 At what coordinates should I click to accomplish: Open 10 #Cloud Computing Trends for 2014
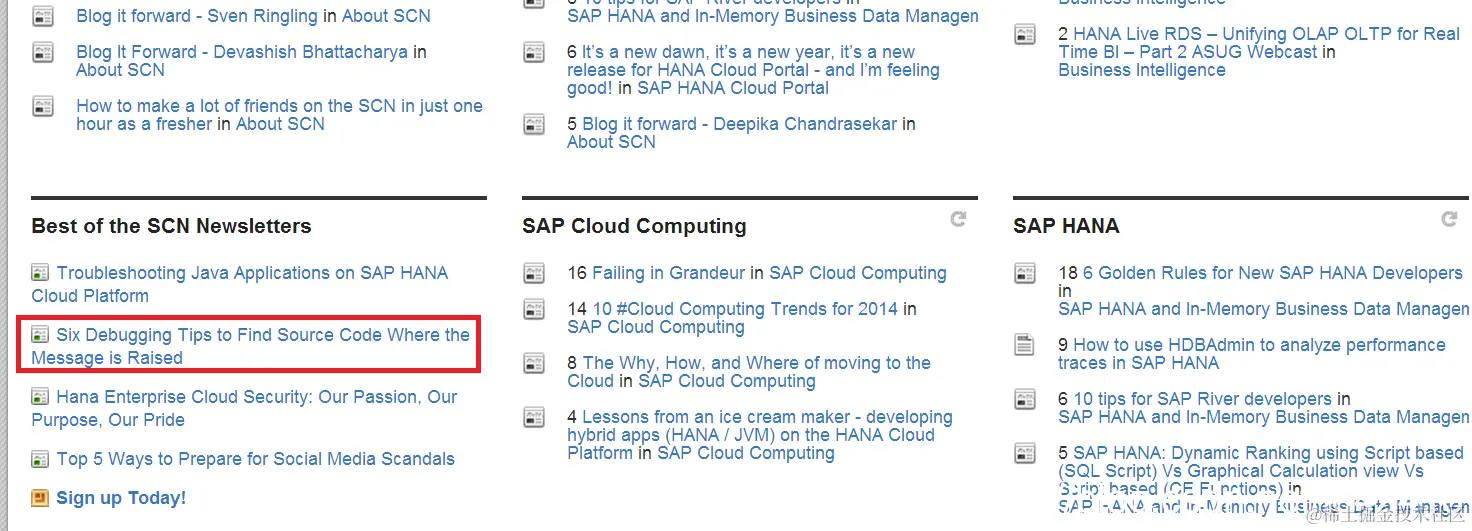click(x=745, y=309)
